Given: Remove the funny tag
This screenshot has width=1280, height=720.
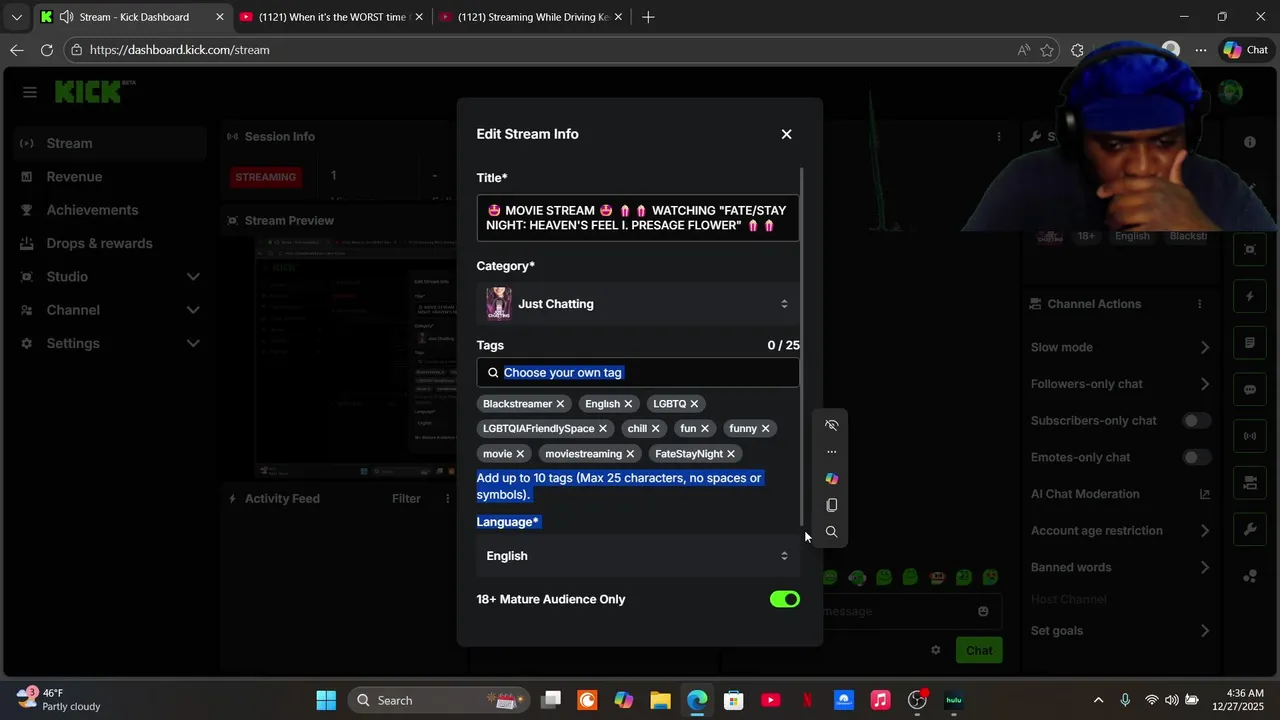Looking at the screenshot, I should (766, 429).
